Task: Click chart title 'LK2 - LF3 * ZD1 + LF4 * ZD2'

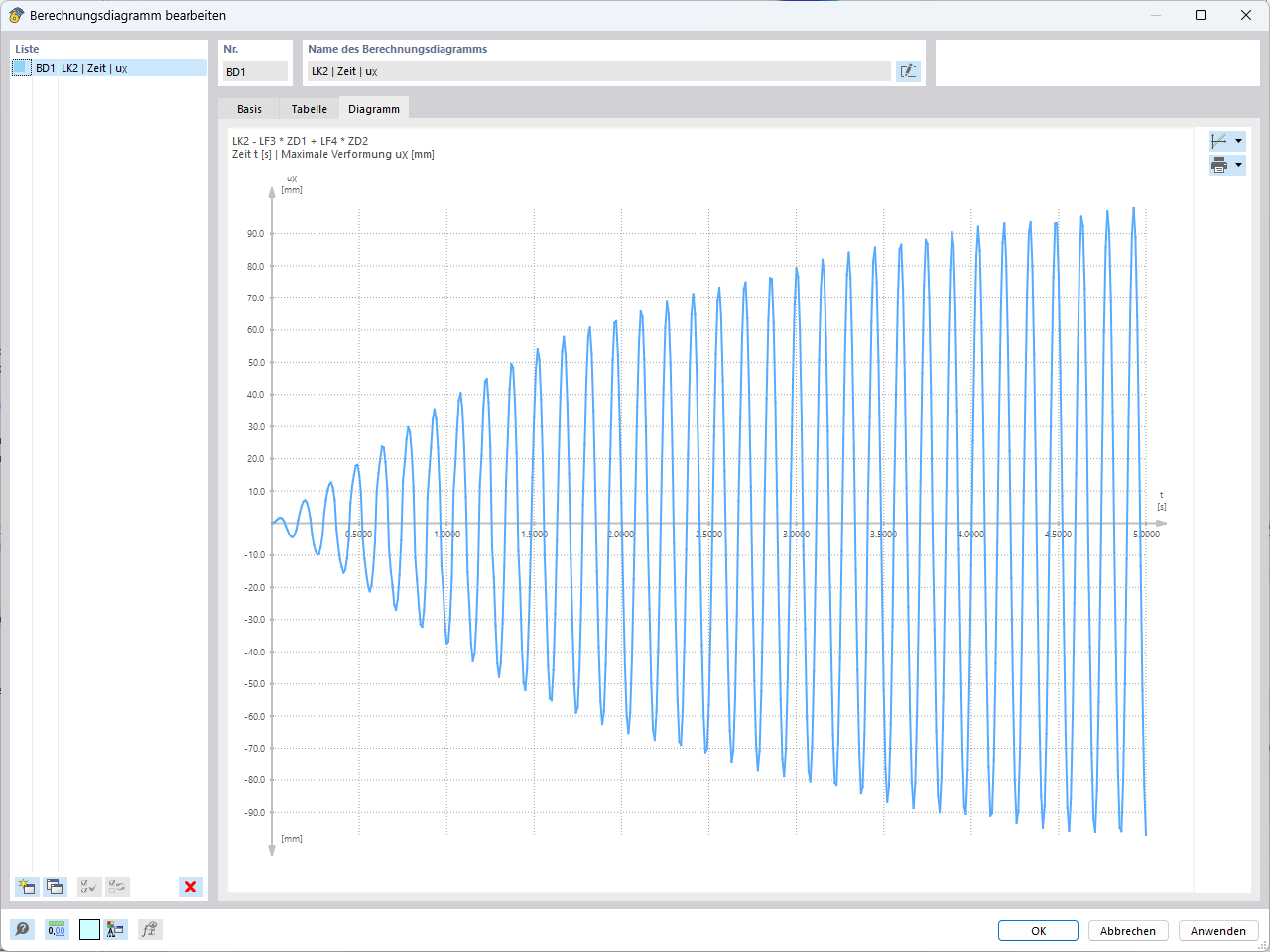Action: 301,141
